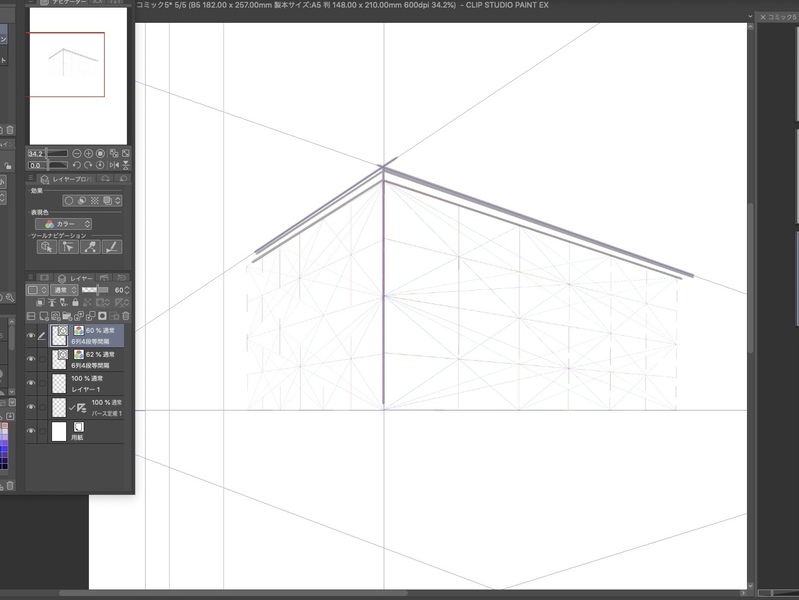Viewport: 799px width, 600px height.
Task: Select the コミック5 document tab on the right
Action: [x=778, y=17]
